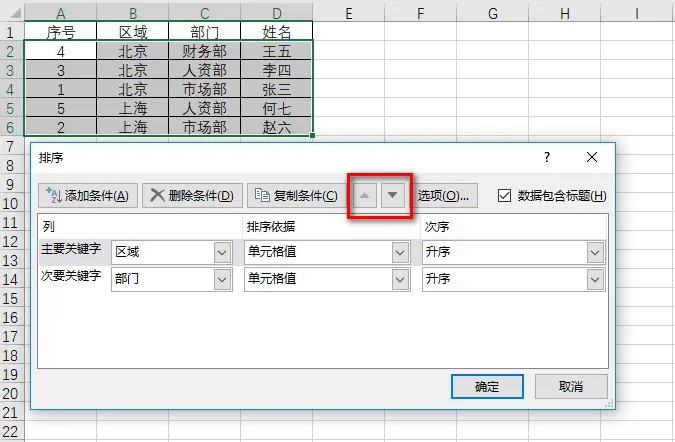Open the secondary key column dropdown 部门
The width and height of the screenshot is (675, 442).
pyautogui.click(x=222, y=279)
